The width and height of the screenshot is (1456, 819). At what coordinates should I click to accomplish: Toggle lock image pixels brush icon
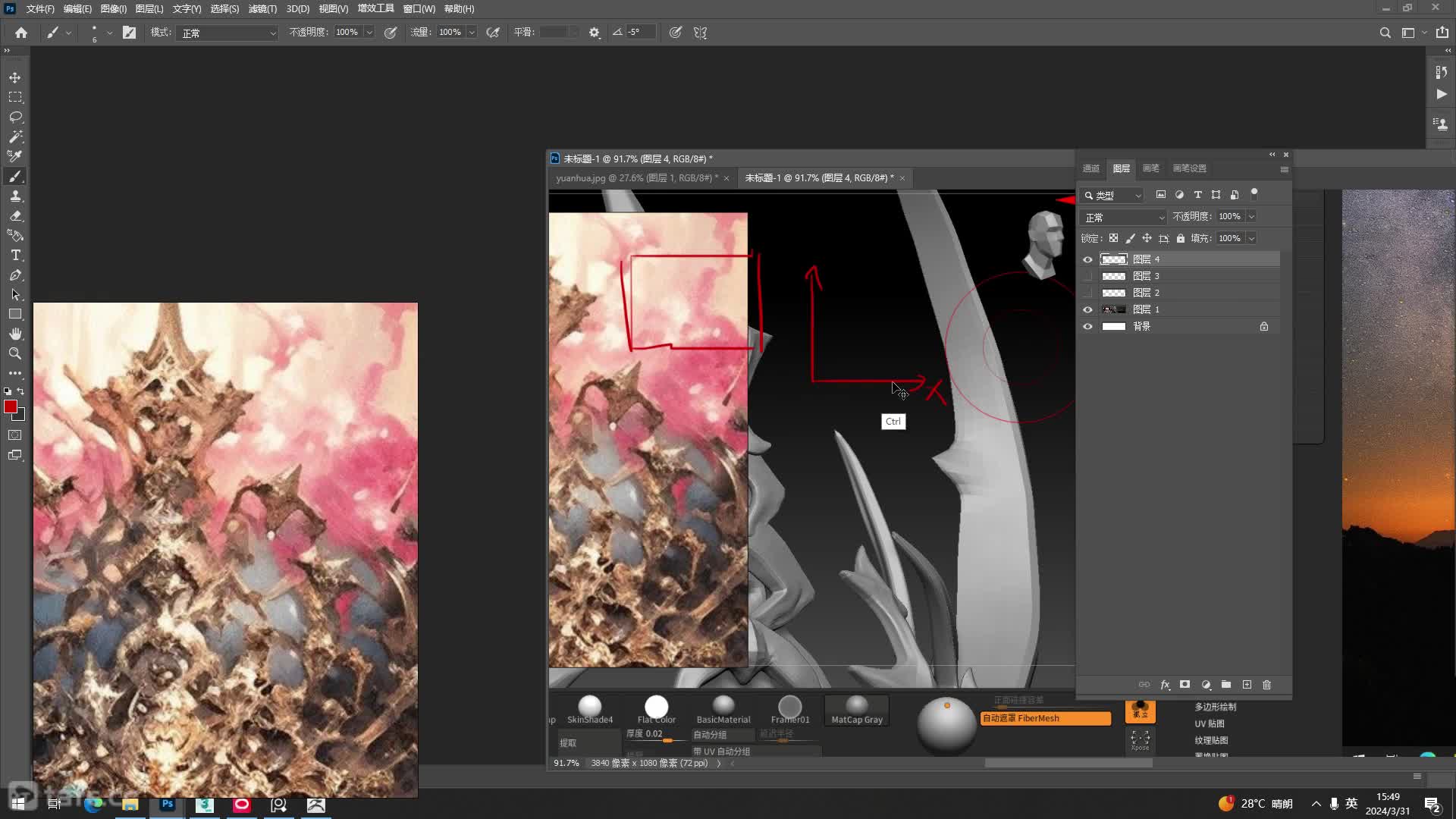[1130, 238]
